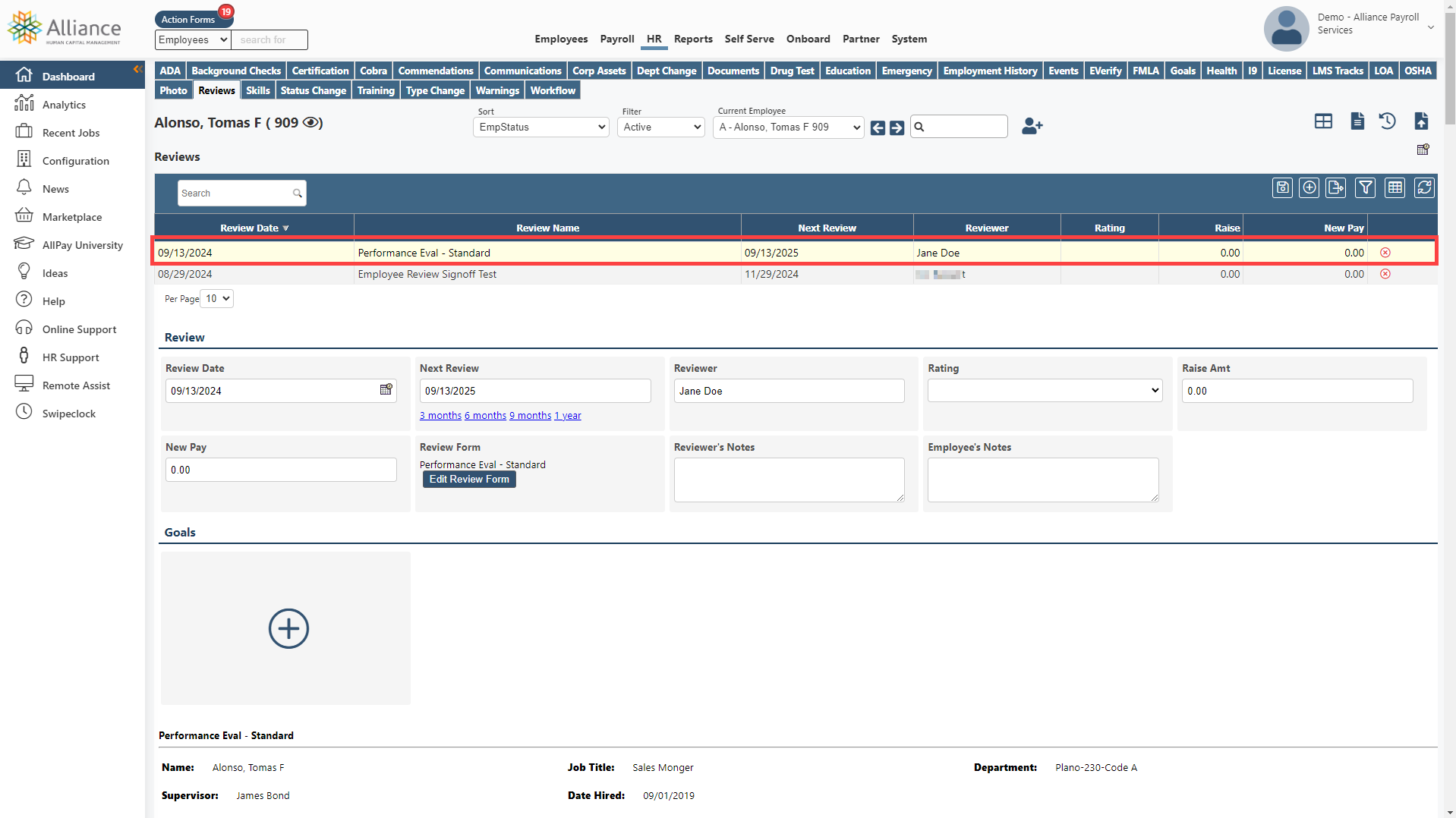The height and width of the screenshot is (818, 1456).
Task: Open the Filter dropdown showing Active
Action: (x=661, y=127)
